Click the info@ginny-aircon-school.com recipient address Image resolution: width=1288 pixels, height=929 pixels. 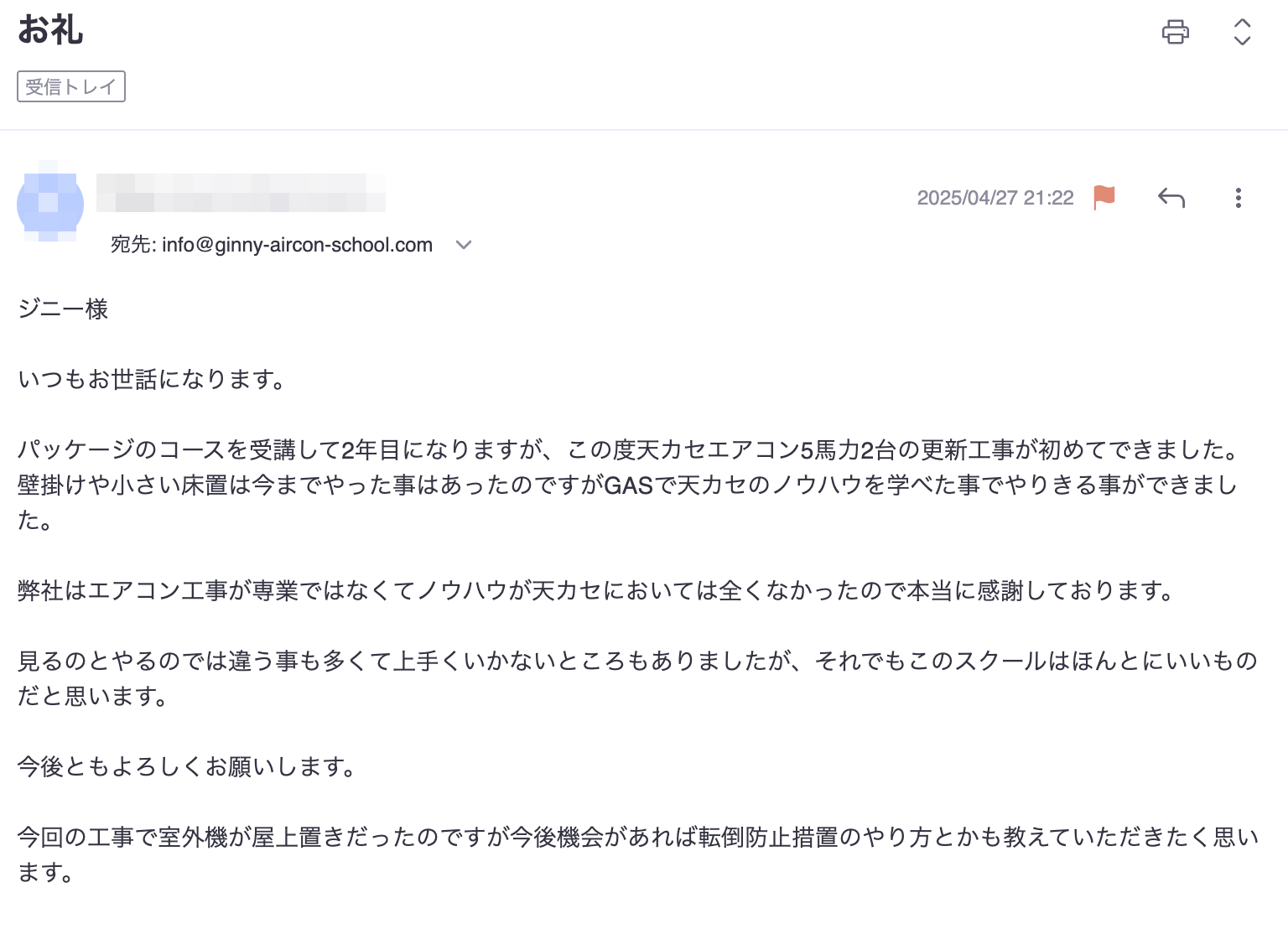point(298,245)
